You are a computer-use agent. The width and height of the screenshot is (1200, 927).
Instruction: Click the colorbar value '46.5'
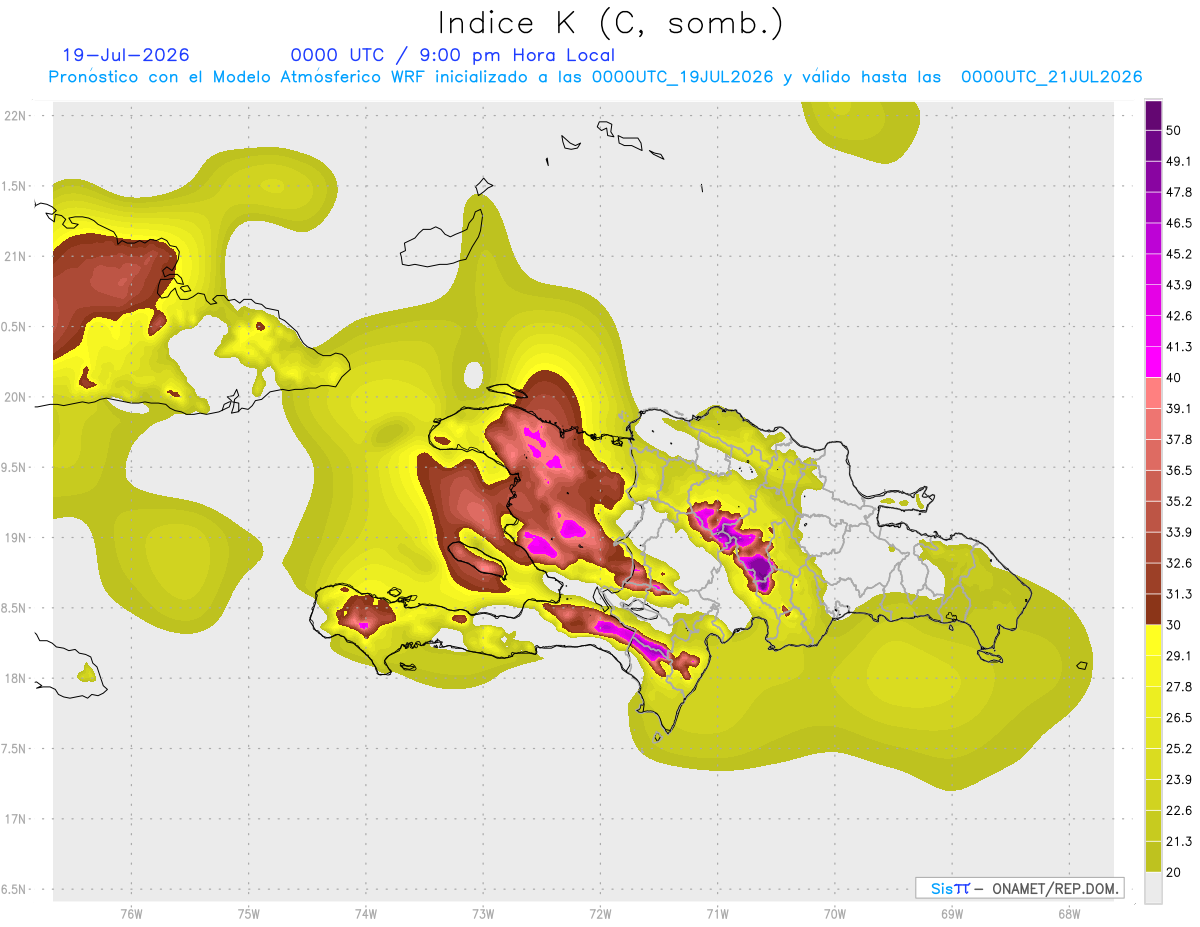click(1178, 223)
